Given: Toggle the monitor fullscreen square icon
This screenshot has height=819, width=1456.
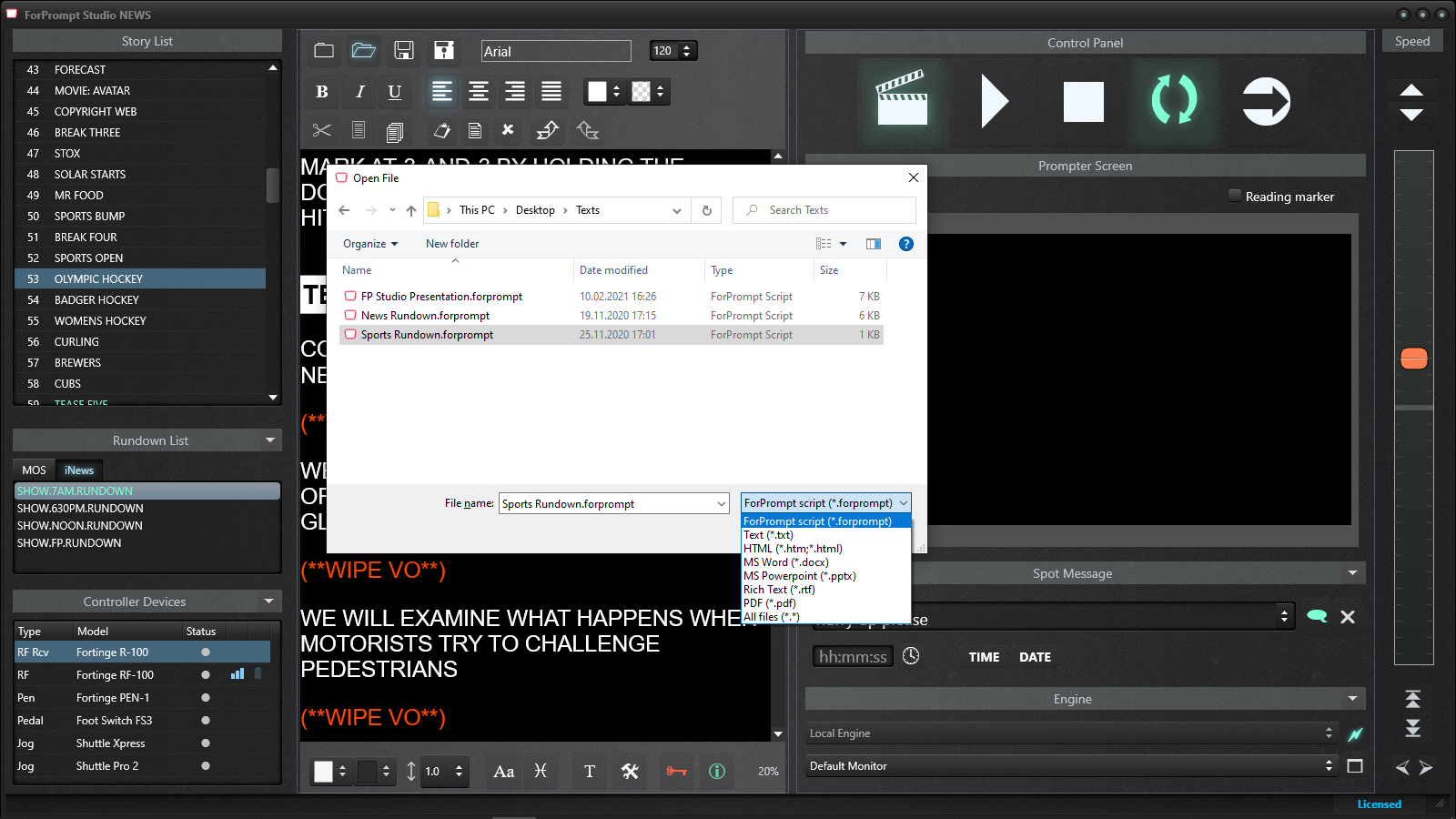Looking at the screenshot, I should (1355, 766).
